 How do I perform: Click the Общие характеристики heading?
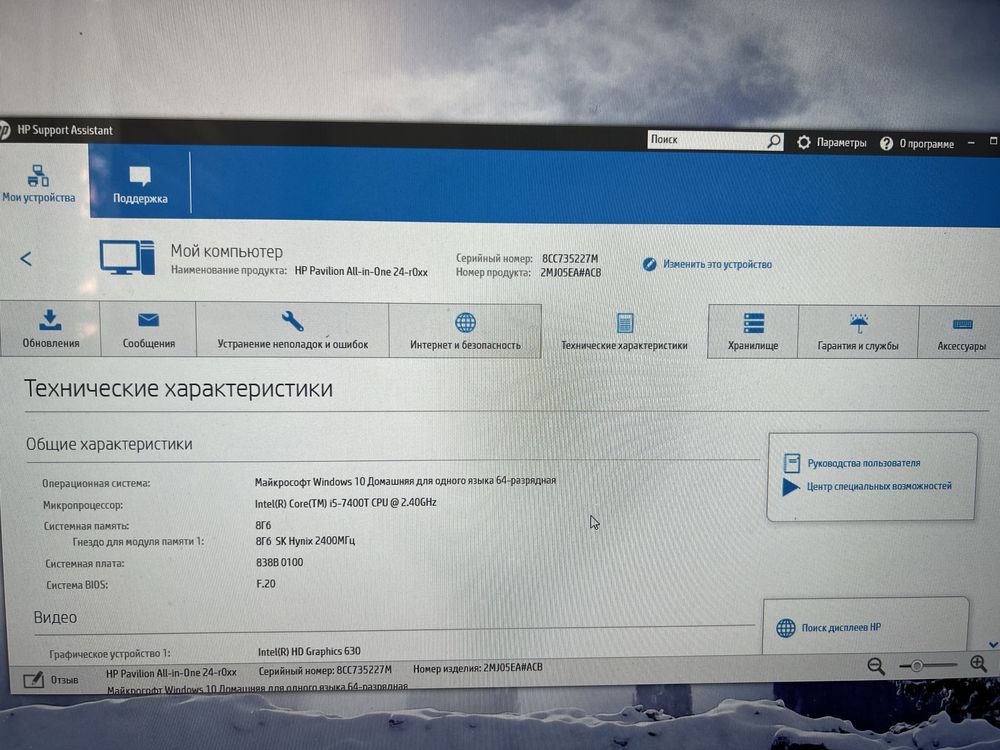pyautogui.click(x=109, y=444)
